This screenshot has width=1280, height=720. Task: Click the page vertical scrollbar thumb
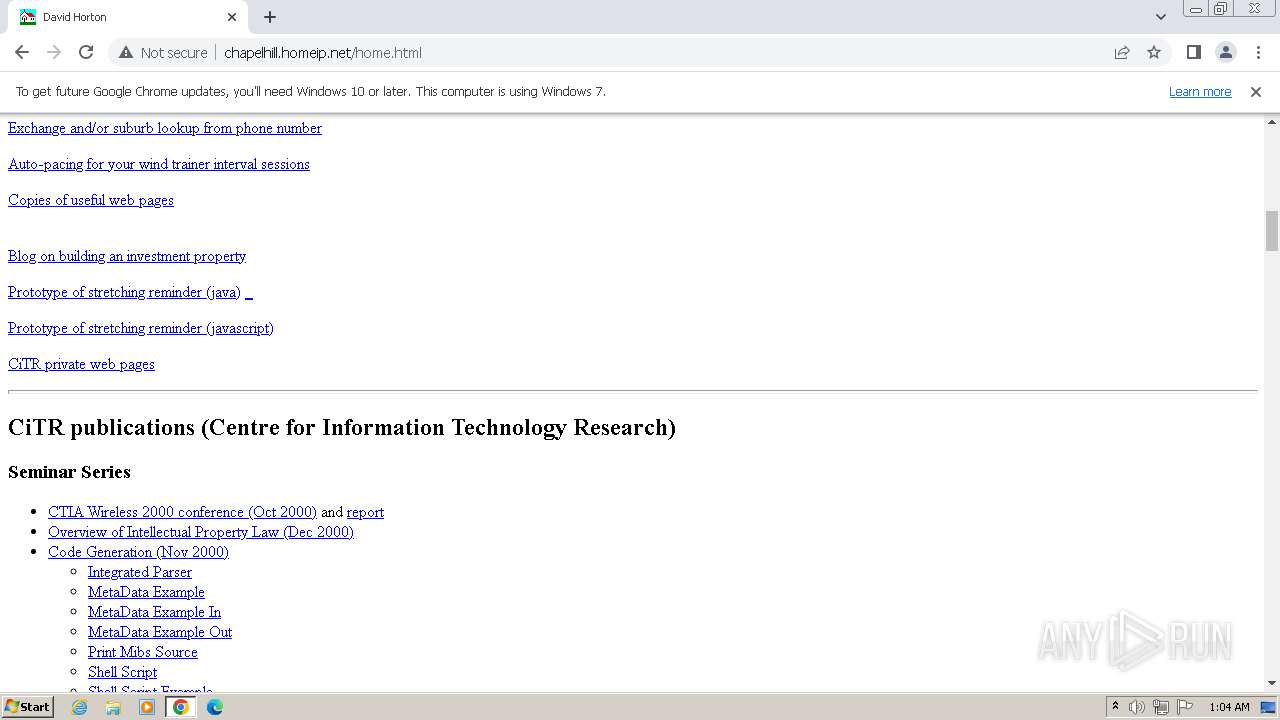coord(1271,231)
